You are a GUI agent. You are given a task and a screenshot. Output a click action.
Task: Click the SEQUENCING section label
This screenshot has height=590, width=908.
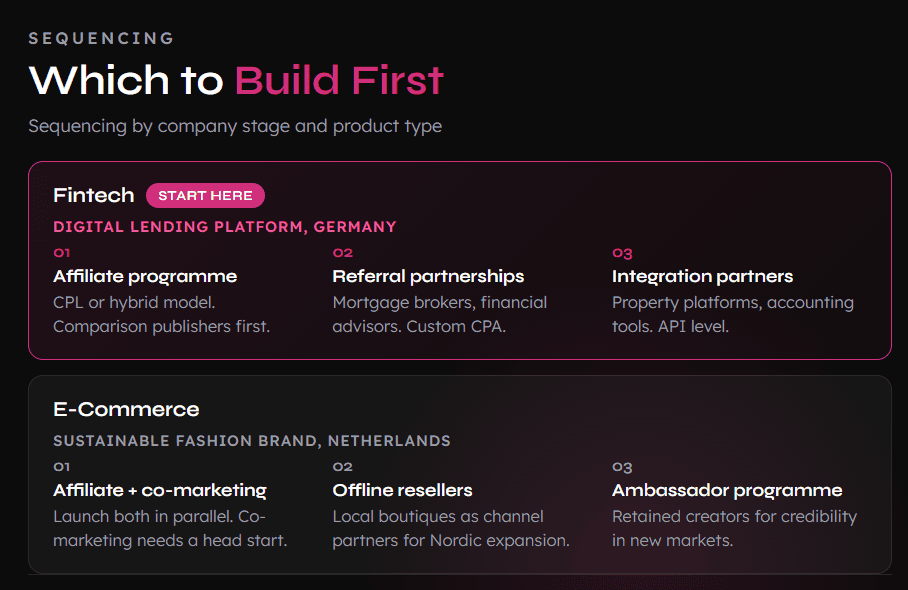tap(101, 38)
